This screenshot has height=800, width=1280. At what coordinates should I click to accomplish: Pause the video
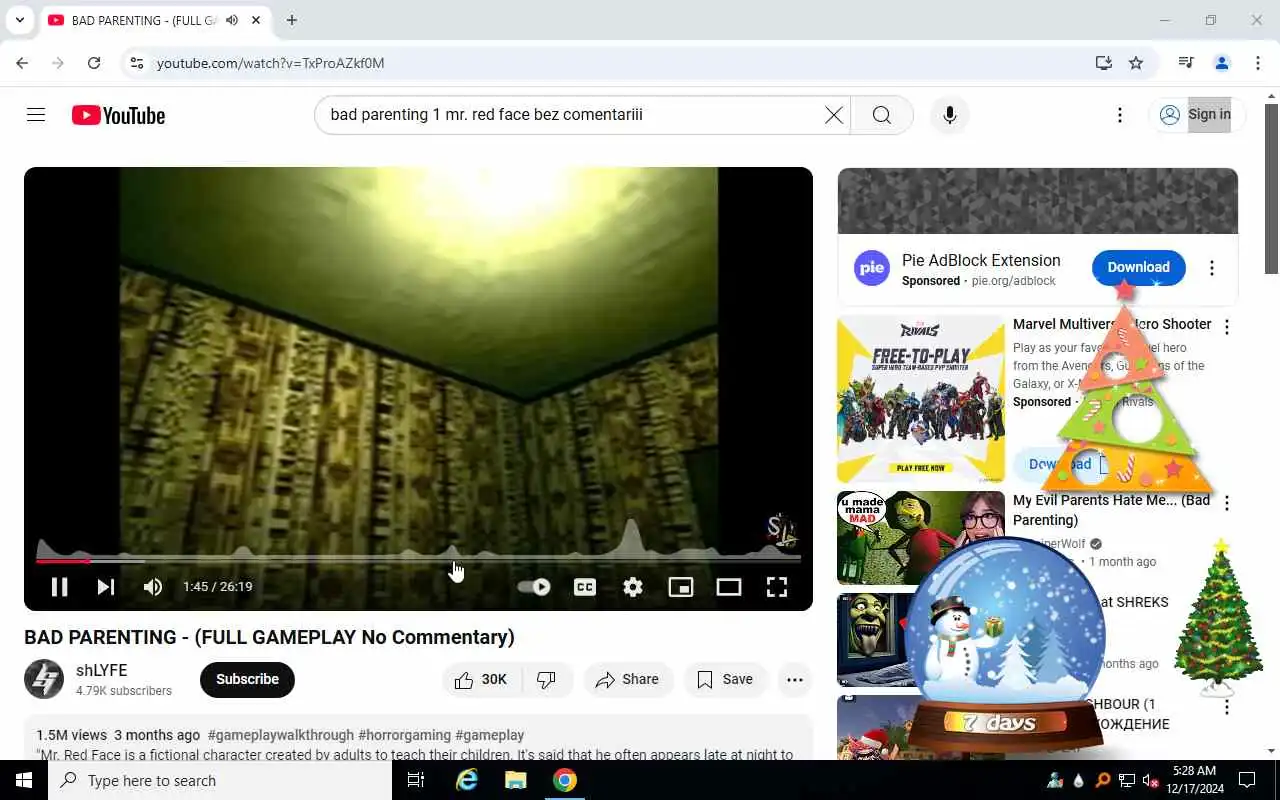click(59, 587)
